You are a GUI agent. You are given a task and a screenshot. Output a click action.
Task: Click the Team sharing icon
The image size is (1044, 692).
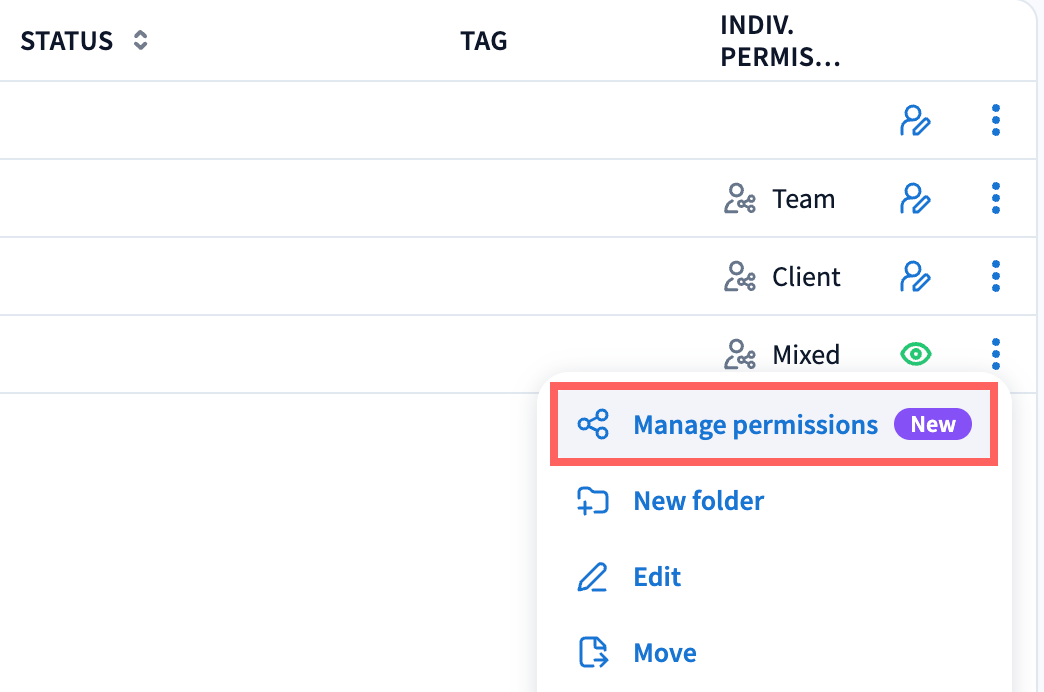(x=739, y=199)
